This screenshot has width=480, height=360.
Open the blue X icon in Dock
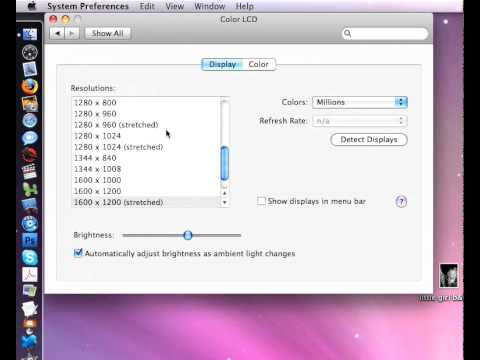click(30, 342)
